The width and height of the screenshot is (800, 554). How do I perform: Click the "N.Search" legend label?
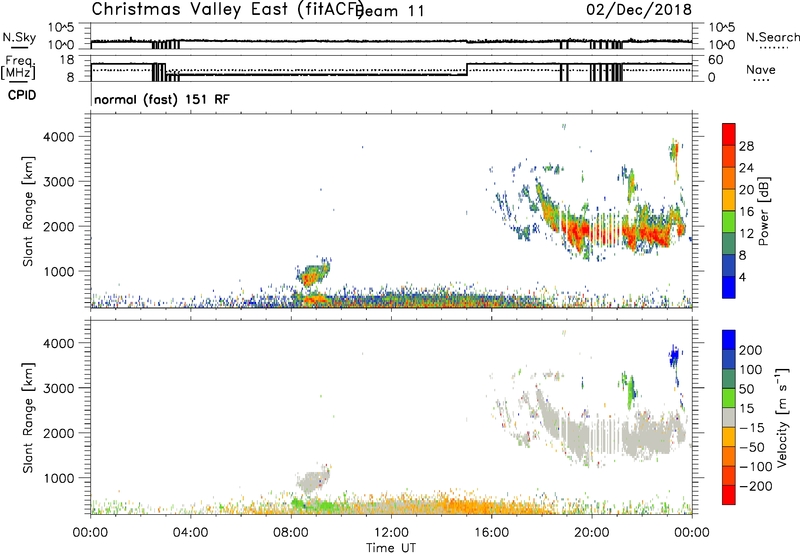pyautogui.click(x=772, y=37)
